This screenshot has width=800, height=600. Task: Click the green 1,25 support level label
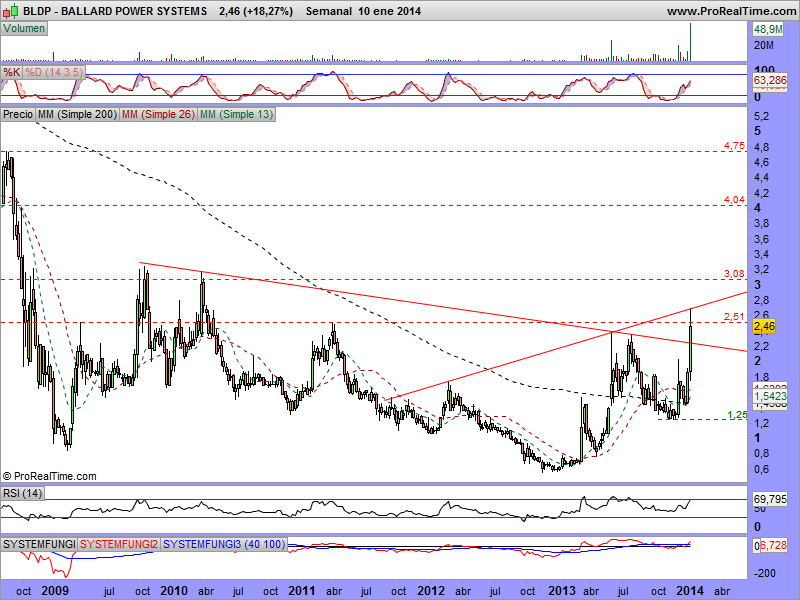737,415
